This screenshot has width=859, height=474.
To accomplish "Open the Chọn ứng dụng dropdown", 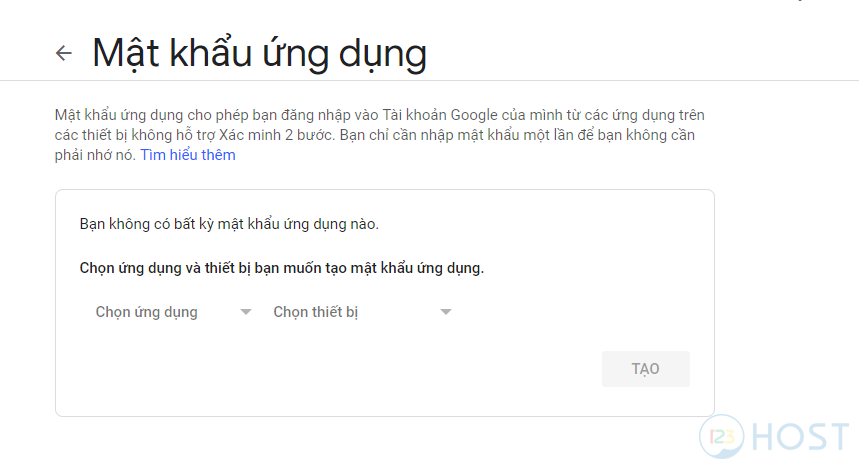I will (x=147, y=312).
